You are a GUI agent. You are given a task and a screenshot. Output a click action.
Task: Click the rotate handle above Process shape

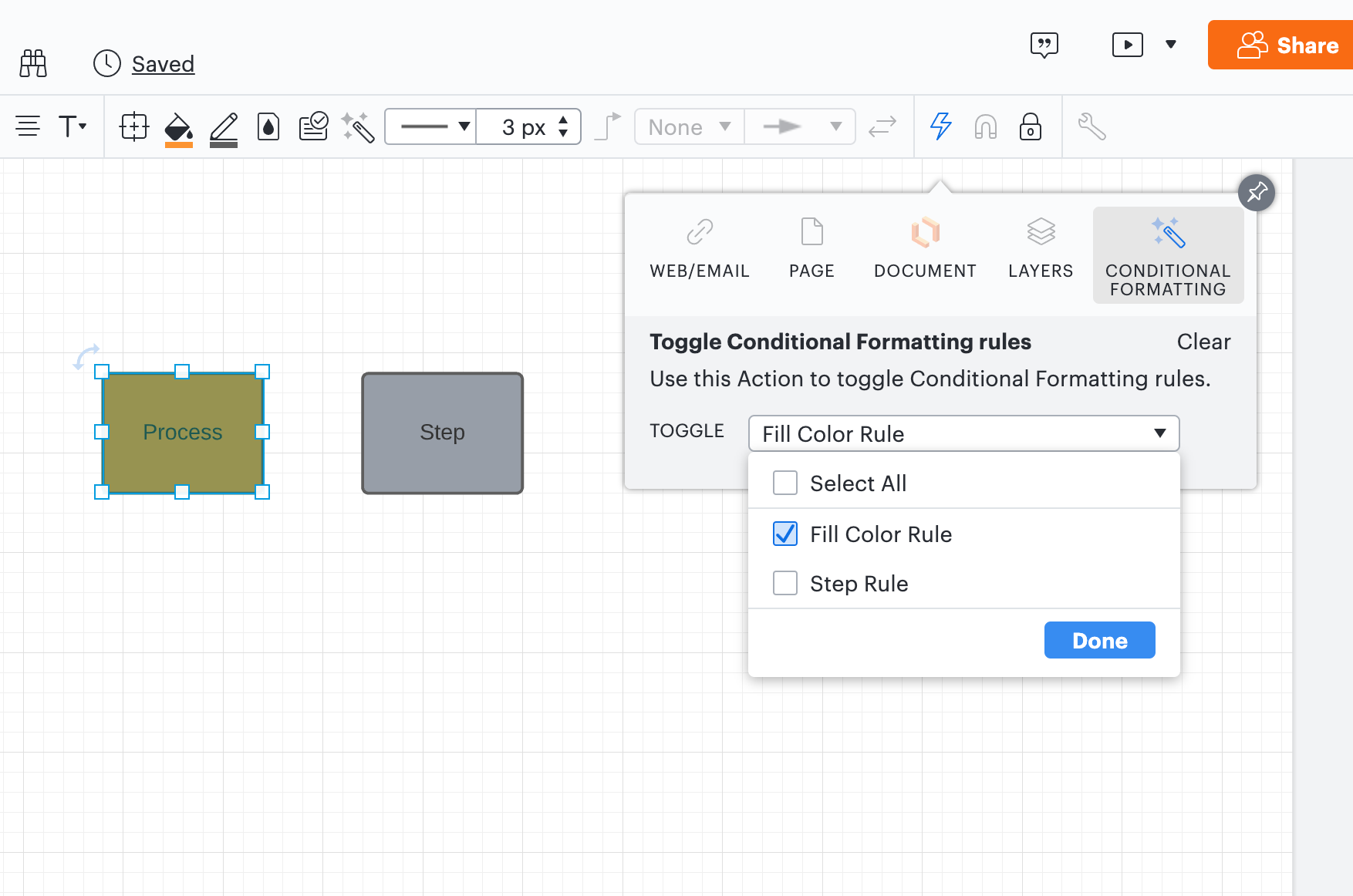point(86,357)
